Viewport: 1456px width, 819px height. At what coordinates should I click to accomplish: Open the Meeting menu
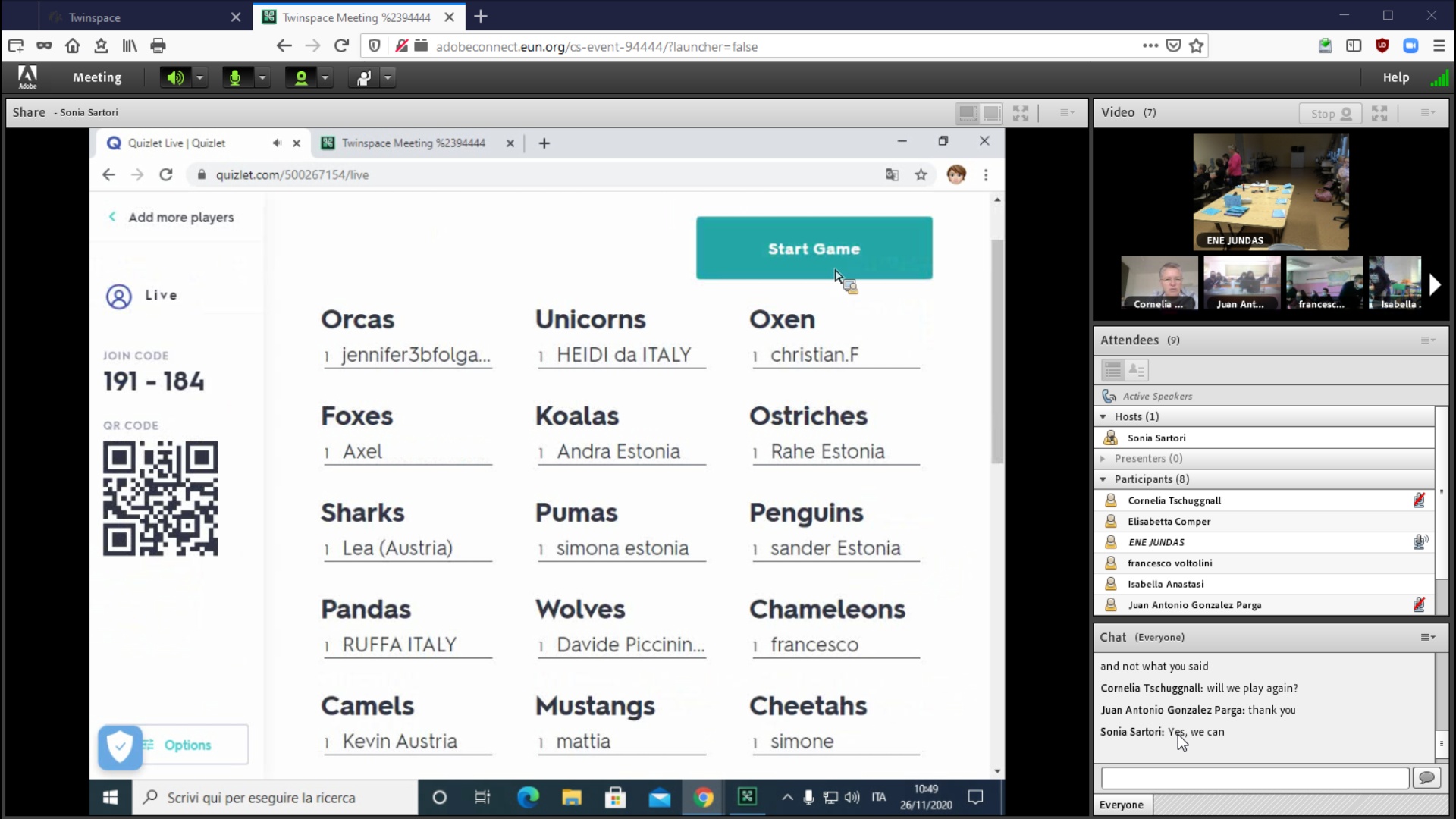pos(96,77)
